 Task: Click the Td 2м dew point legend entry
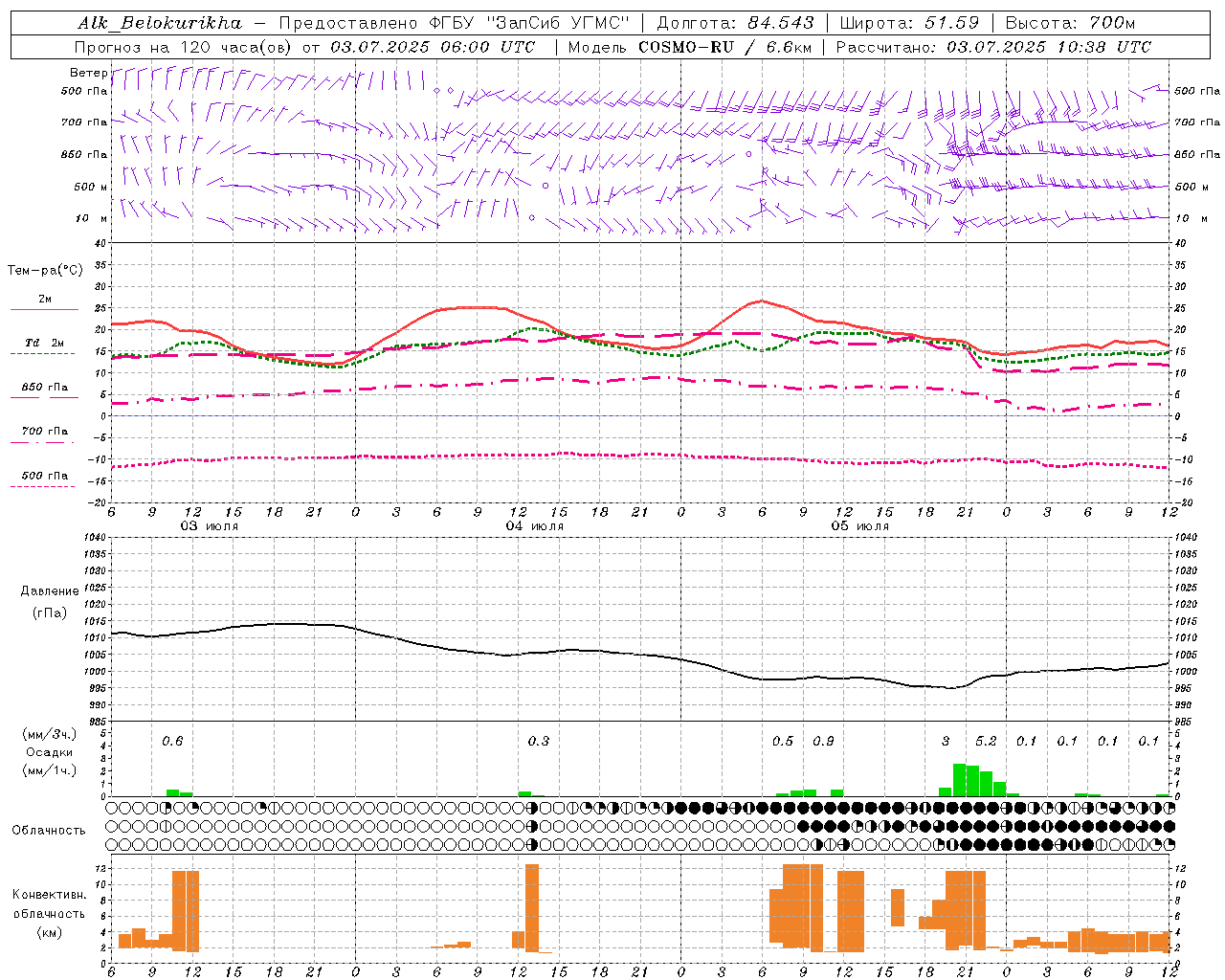(44, 343)
